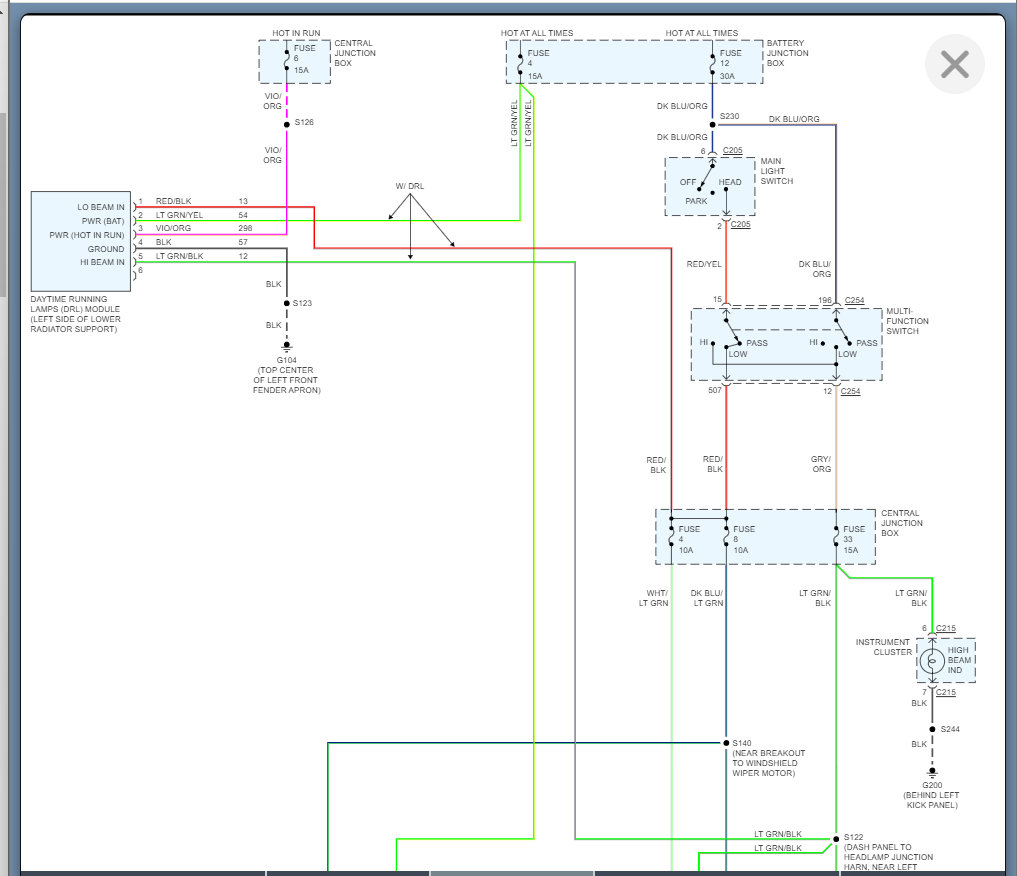This screenshot has height=876, width=1017.
Task: Click the C205 connector label at pin 6
Action: [x=733, y=151]
